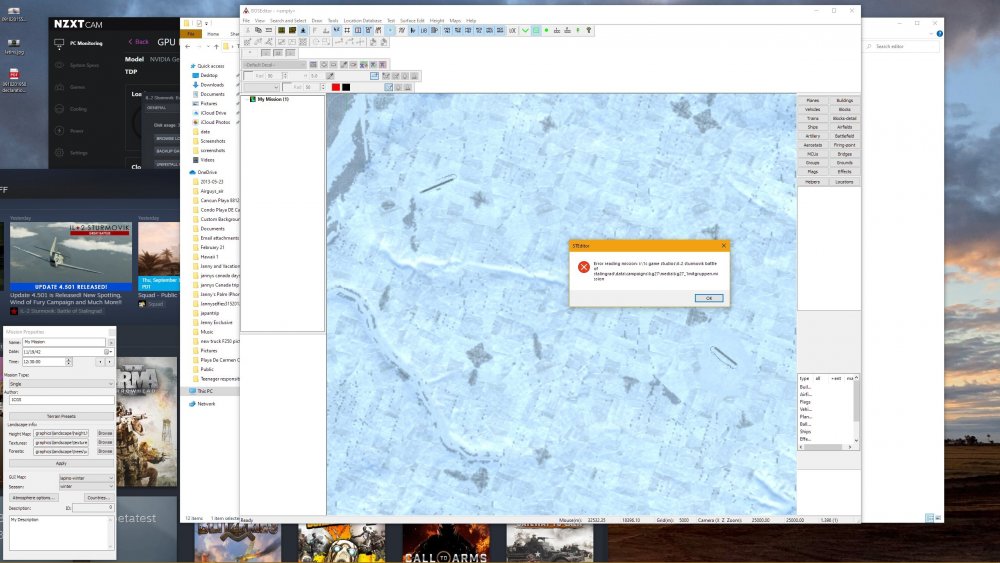This screenshot has width=1000, height=563.
Task: Click the Terrain Presets button
Action: tap(61, 416)
